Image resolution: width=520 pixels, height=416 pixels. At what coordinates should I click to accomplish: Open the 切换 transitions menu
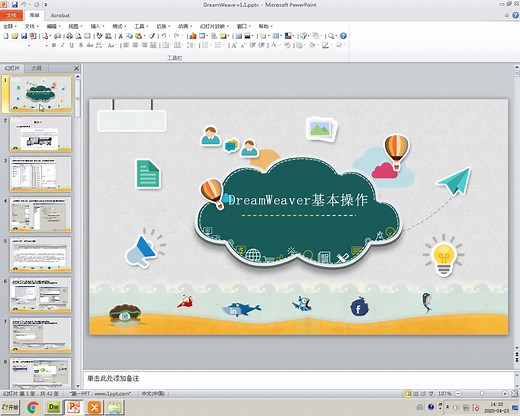coord(163,26)
